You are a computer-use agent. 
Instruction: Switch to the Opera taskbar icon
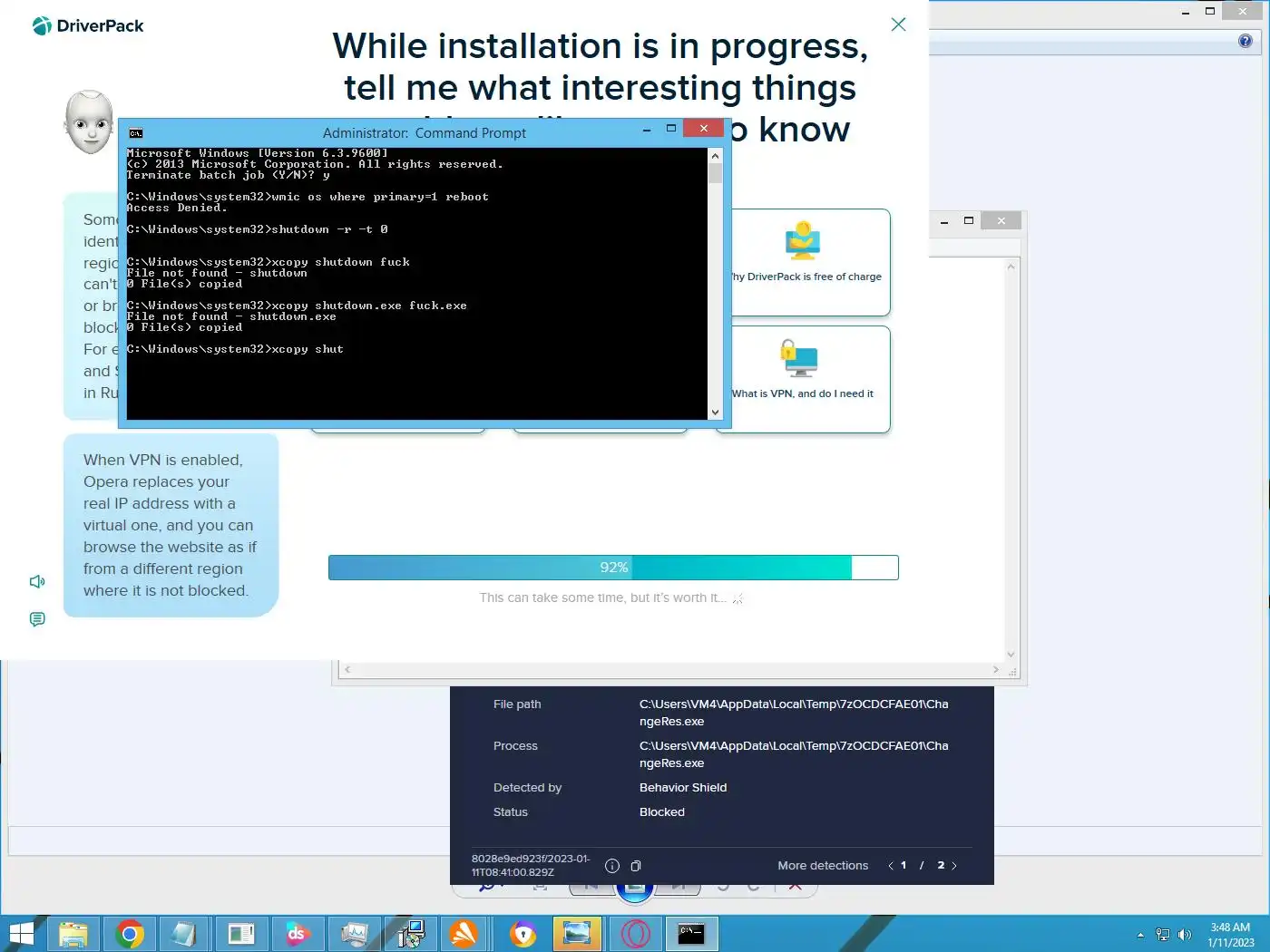click(x=636, y=934)
